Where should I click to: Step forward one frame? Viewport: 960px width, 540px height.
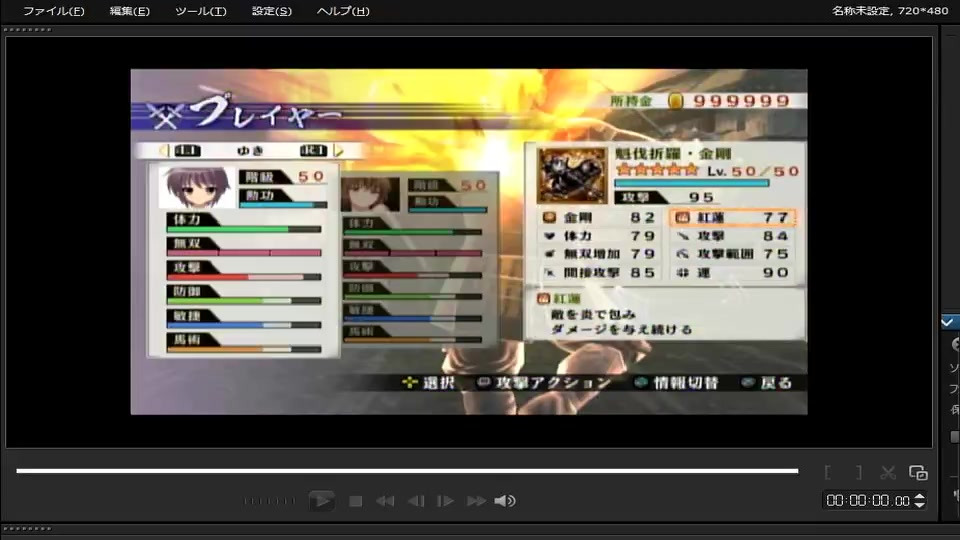coord(445,501)
